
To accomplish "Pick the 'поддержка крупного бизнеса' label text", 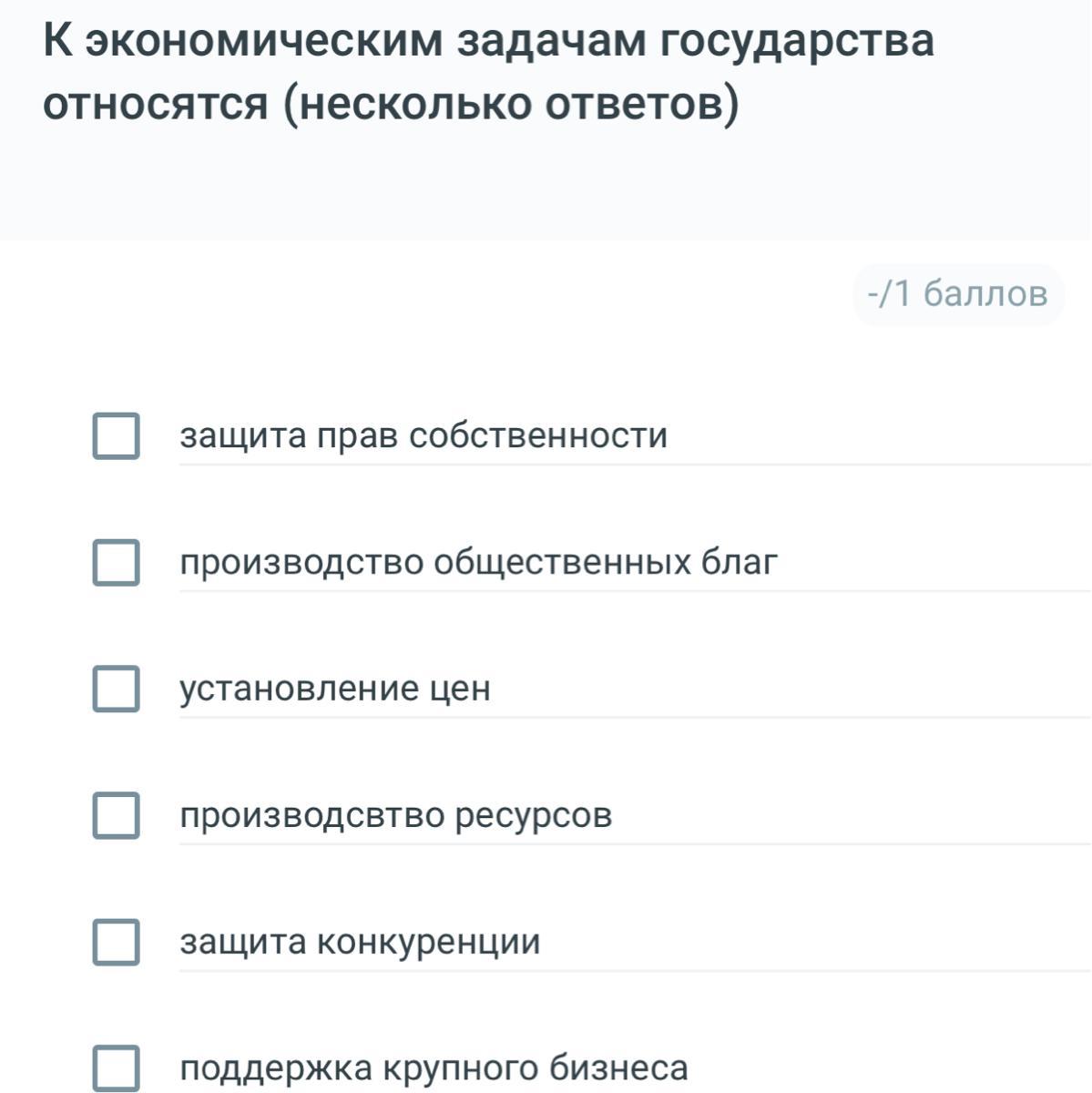I will (434, 1067).
